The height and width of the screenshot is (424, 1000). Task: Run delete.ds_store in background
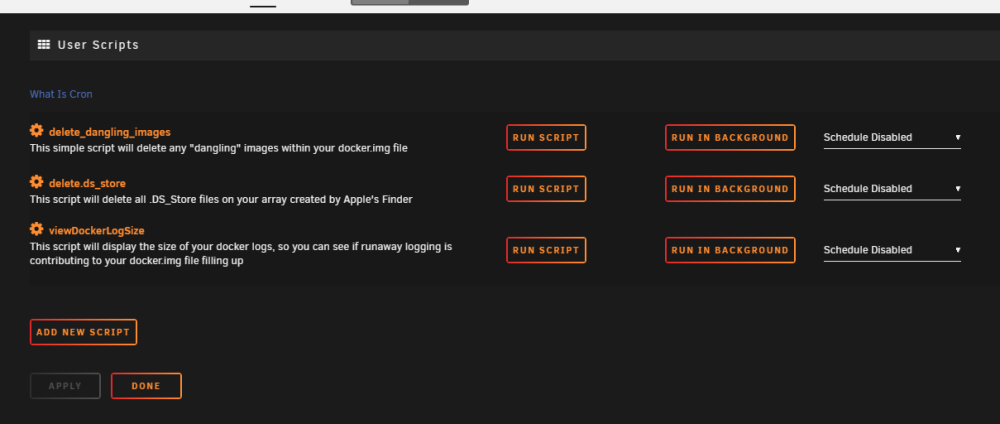[730, 189]
